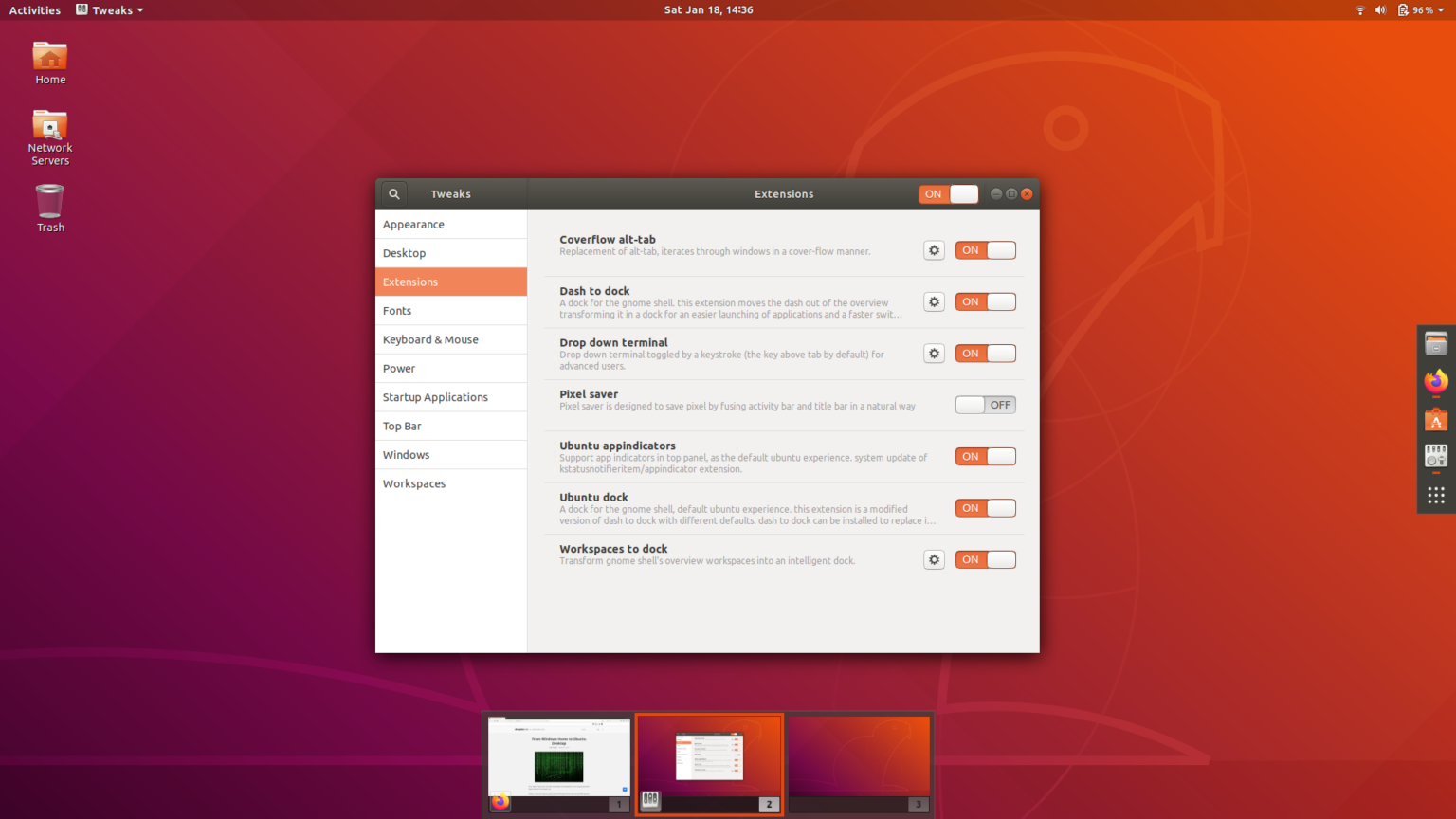Maximize the Tweaks window
Viewport: 1456px width, 819px height.
pyautogui.click(x=1011, y=193)
